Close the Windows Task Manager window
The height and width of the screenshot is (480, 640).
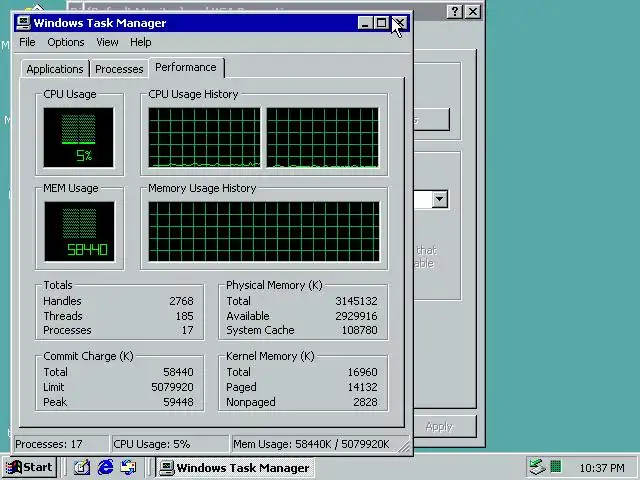(399, 23)
